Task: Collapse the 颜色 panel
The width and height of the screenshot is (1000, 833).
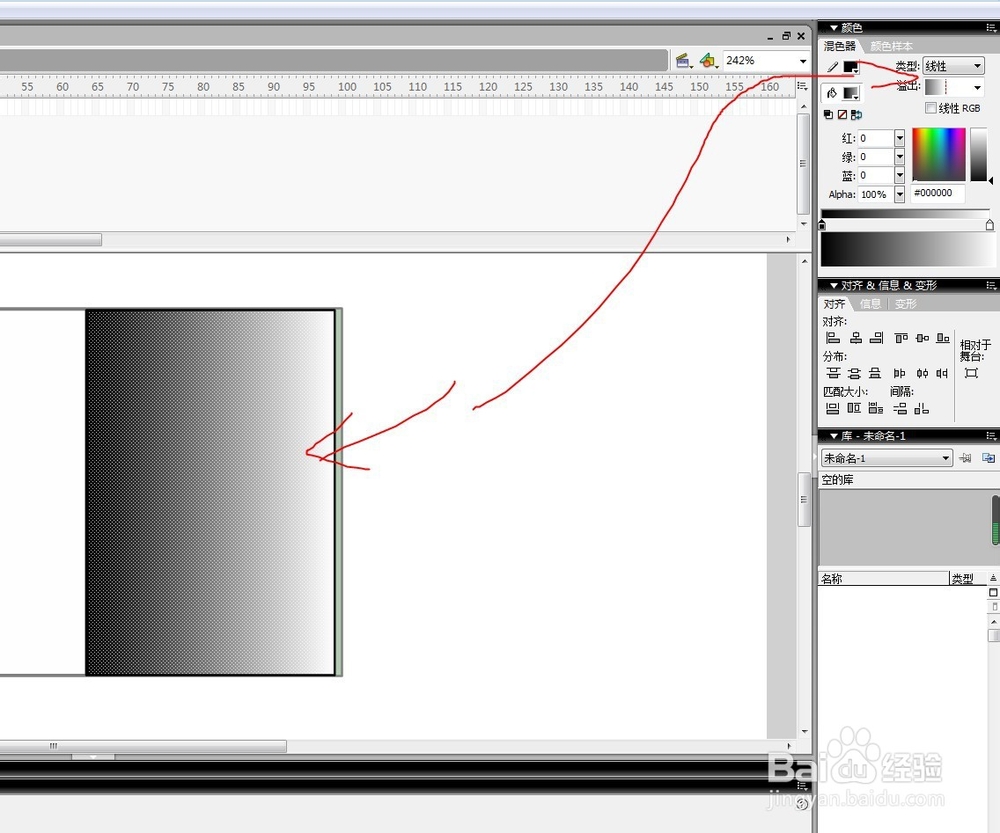Action: (x=834, y=27)
